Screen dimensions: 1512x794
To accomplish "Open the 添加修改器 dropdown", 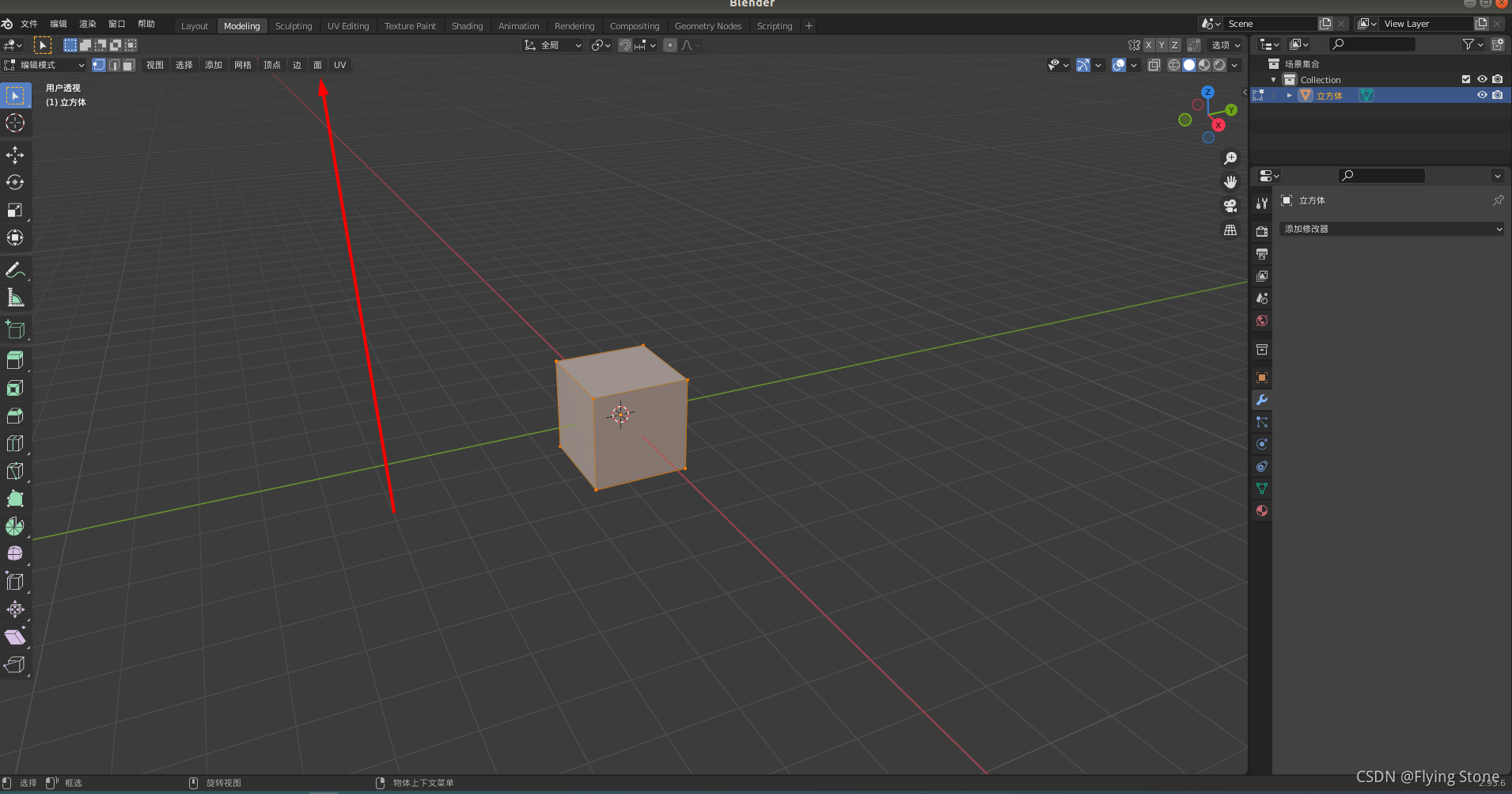I will click(x=1392, y=229).
